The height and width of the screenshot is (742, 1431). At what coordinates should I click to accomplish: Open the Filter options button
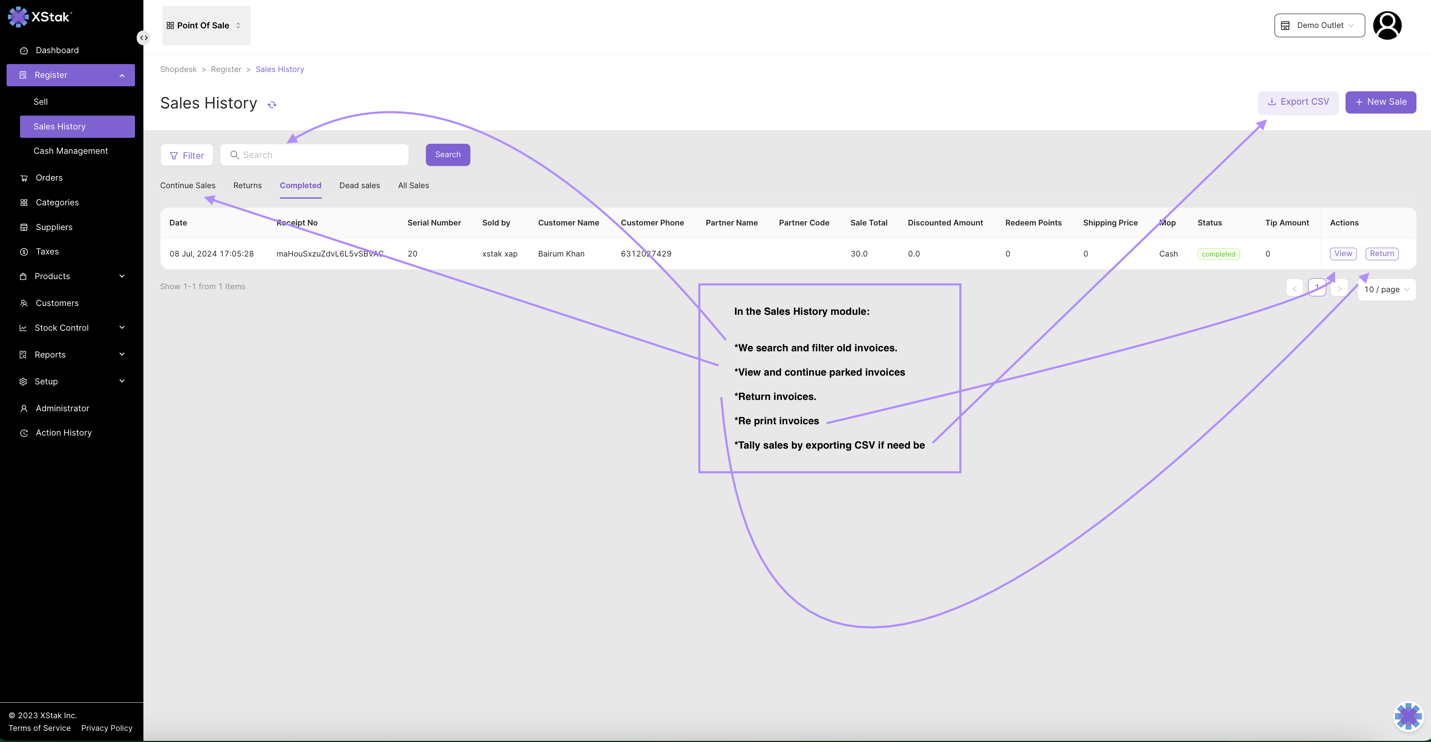pos(187,155)
